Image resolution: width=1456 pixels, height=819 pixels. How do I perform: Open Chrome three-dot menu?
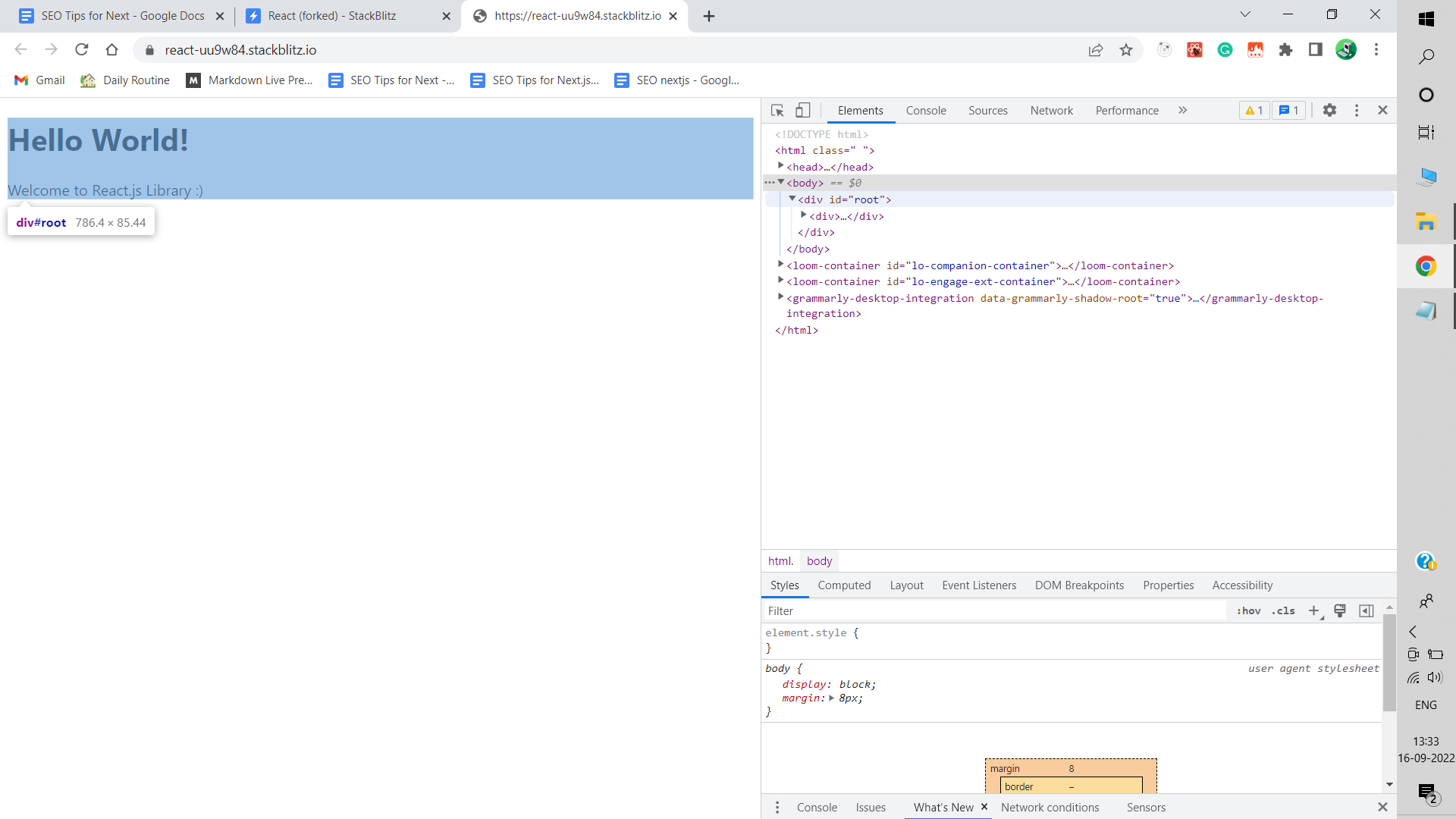click(1376, 50)
